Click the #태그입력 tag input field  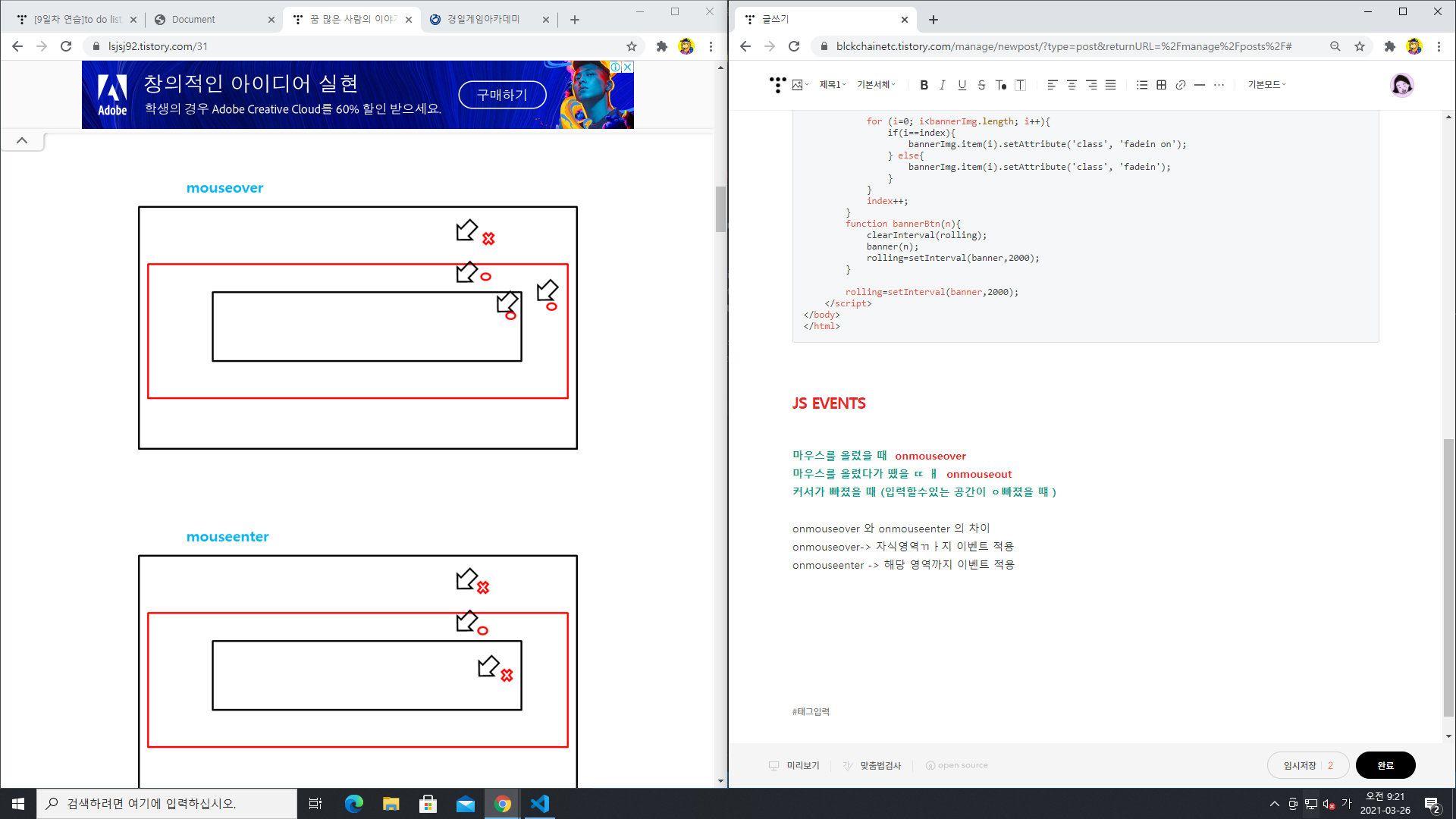click(x=811, y=711)
